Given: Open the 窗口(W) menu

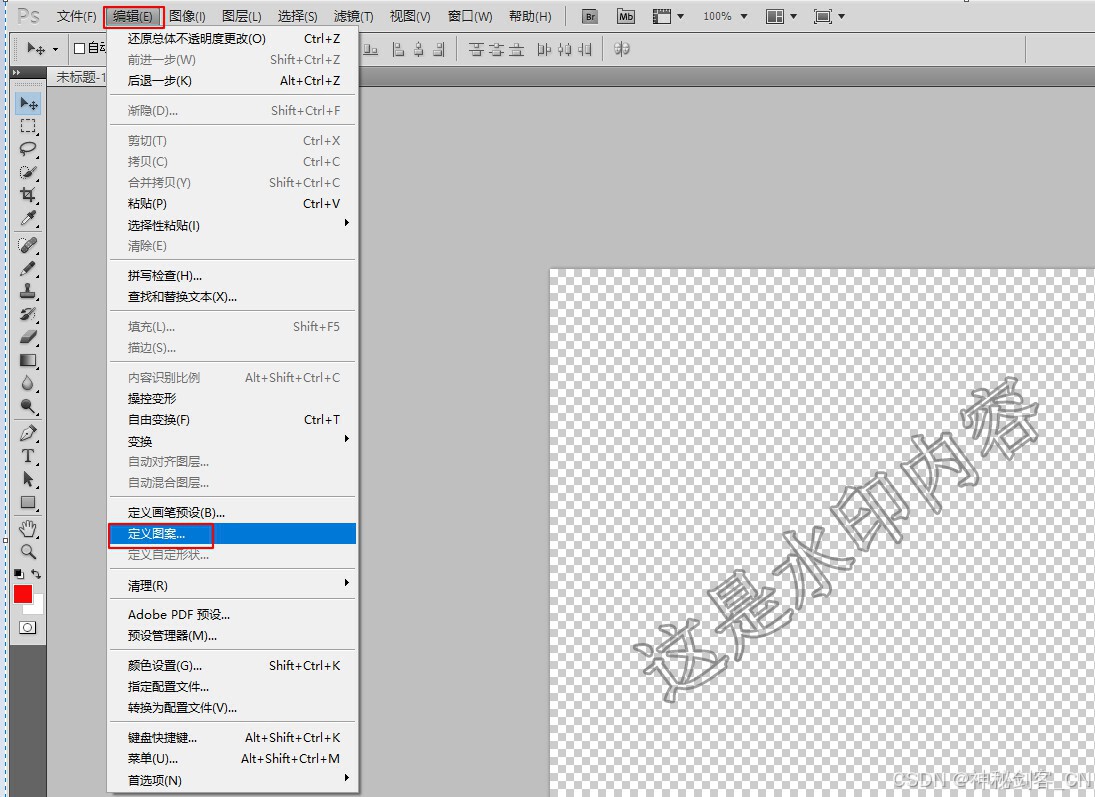Looking at the screenshot, I should pos(470,16).
